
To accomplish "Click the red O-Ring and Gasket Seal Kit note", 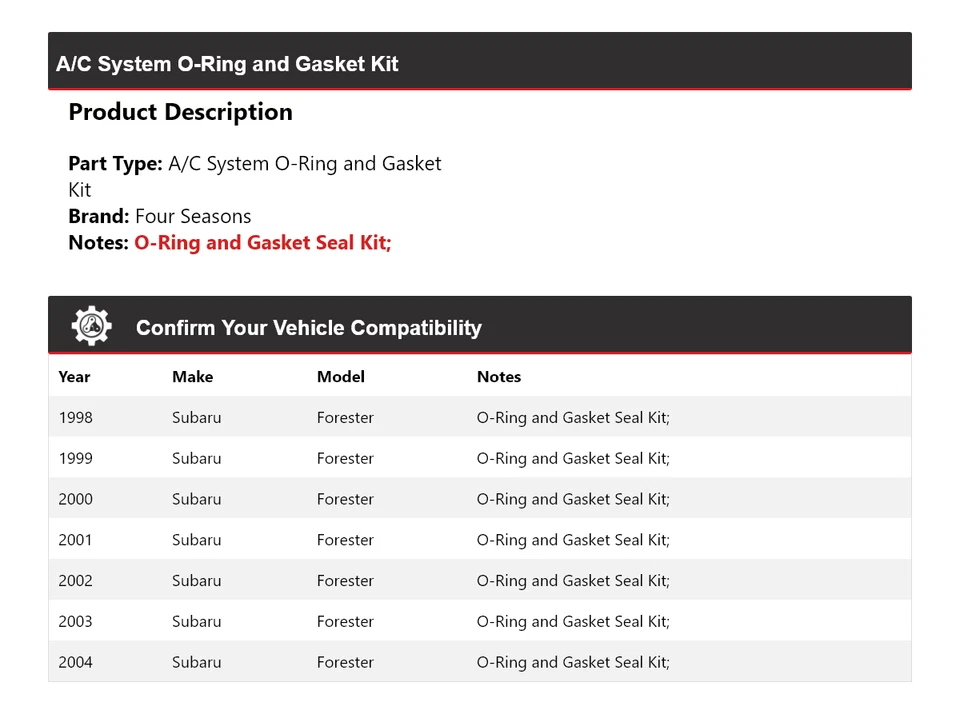I will click(x=262, y=242).
